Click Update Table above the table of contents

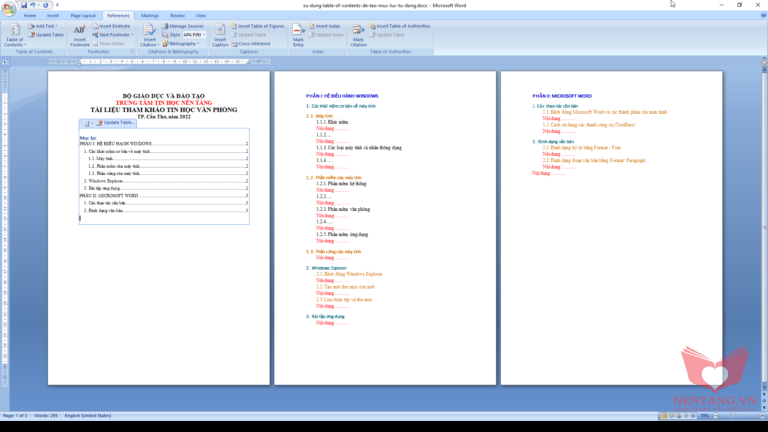(x=116, y=122)
